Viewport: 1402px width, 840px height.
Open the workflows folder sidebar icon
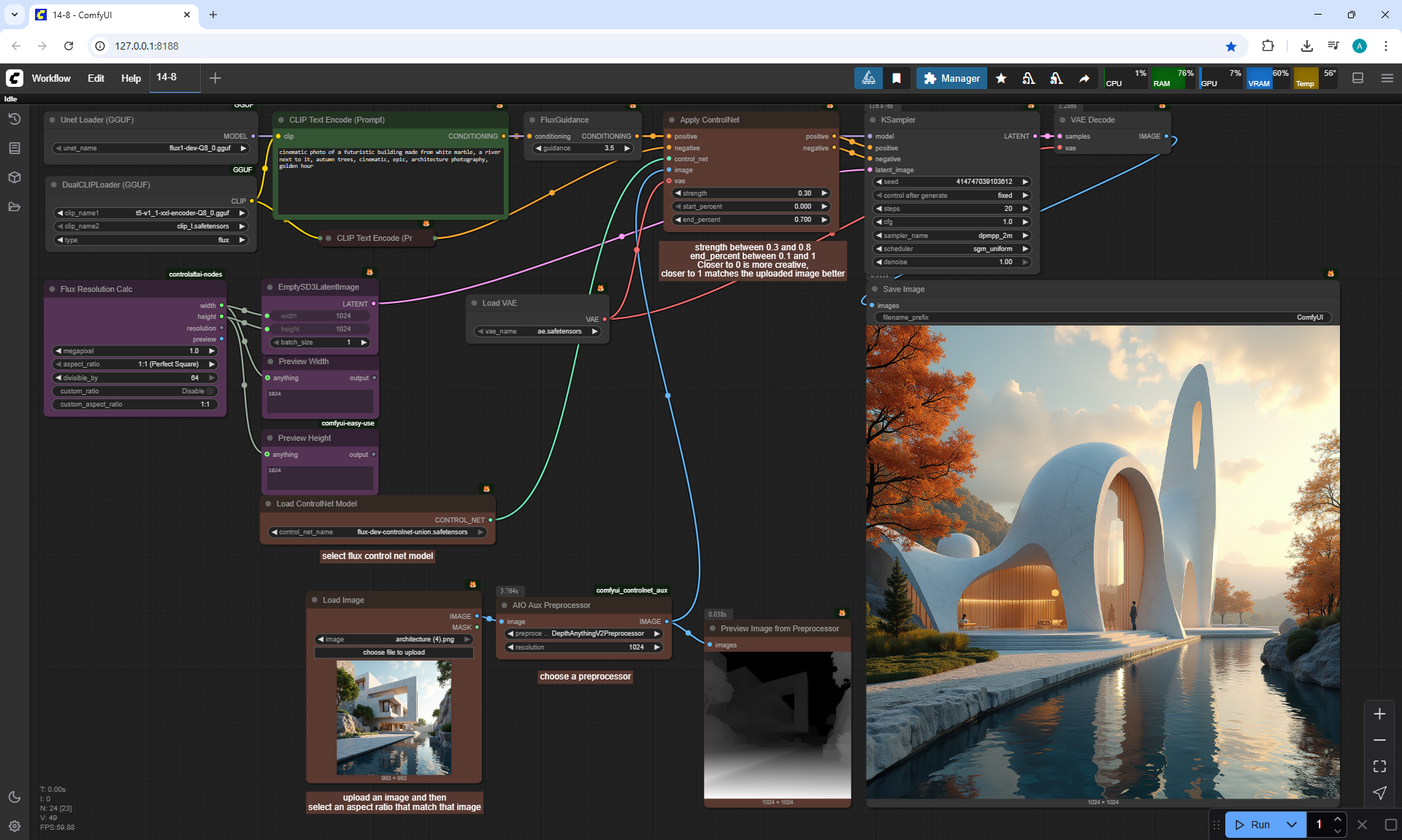coord(14,207)
